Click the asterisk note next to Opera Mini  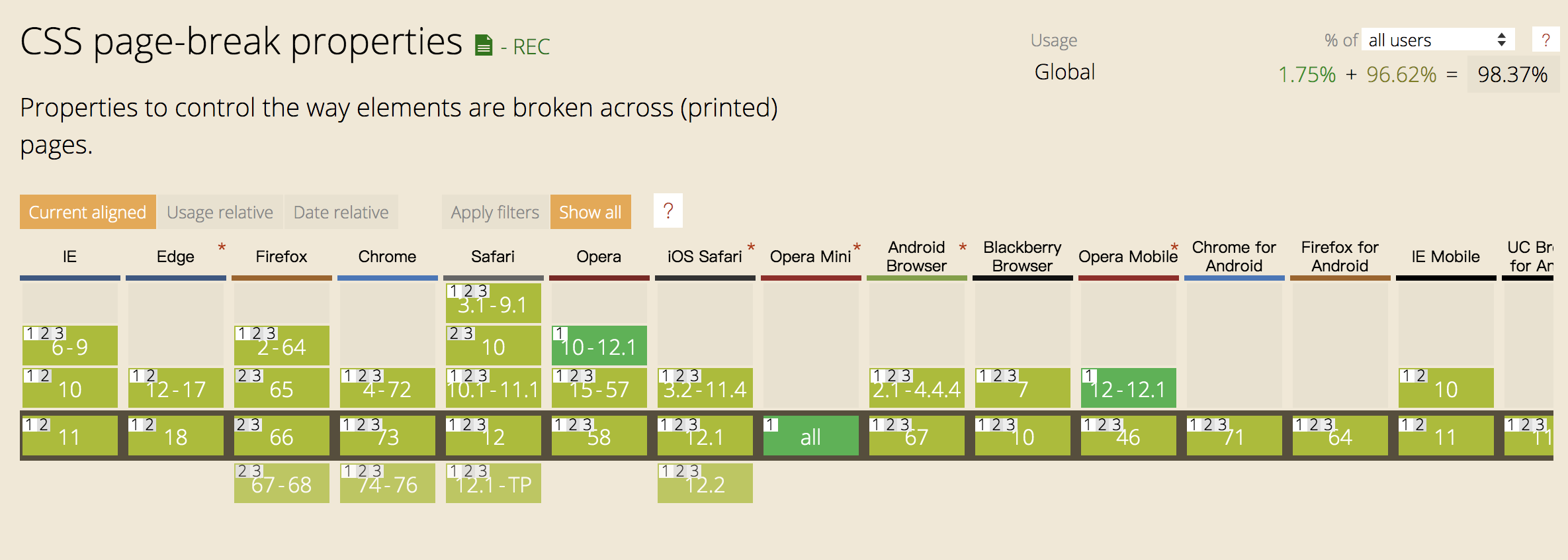click(x=857, y=248)
